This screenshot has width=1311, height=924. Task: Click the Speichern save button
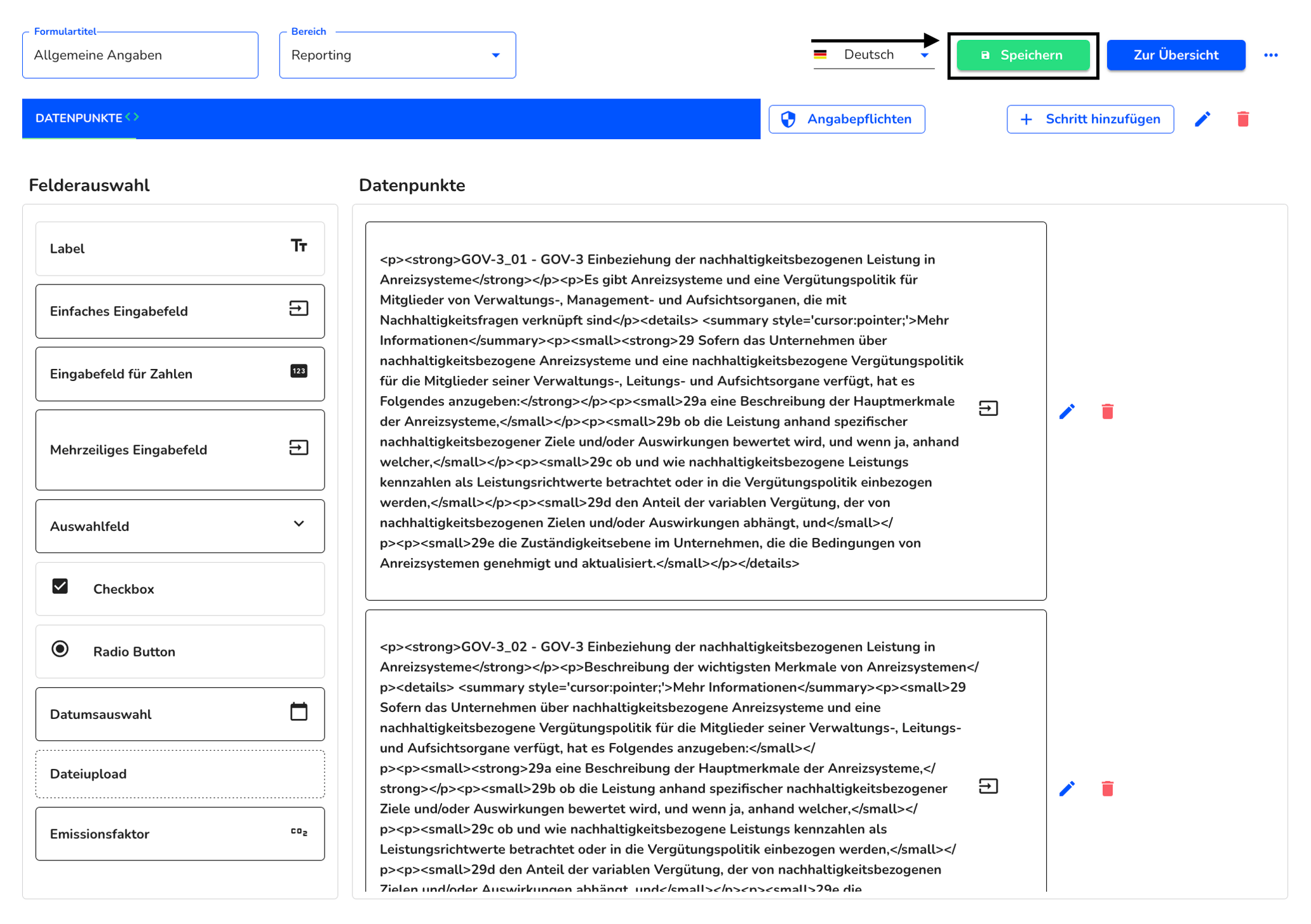[x=1023, y=55]
